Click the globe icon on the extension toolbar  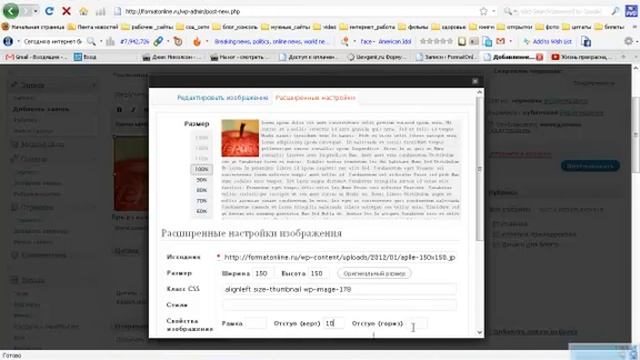click(x=8, y=41)
